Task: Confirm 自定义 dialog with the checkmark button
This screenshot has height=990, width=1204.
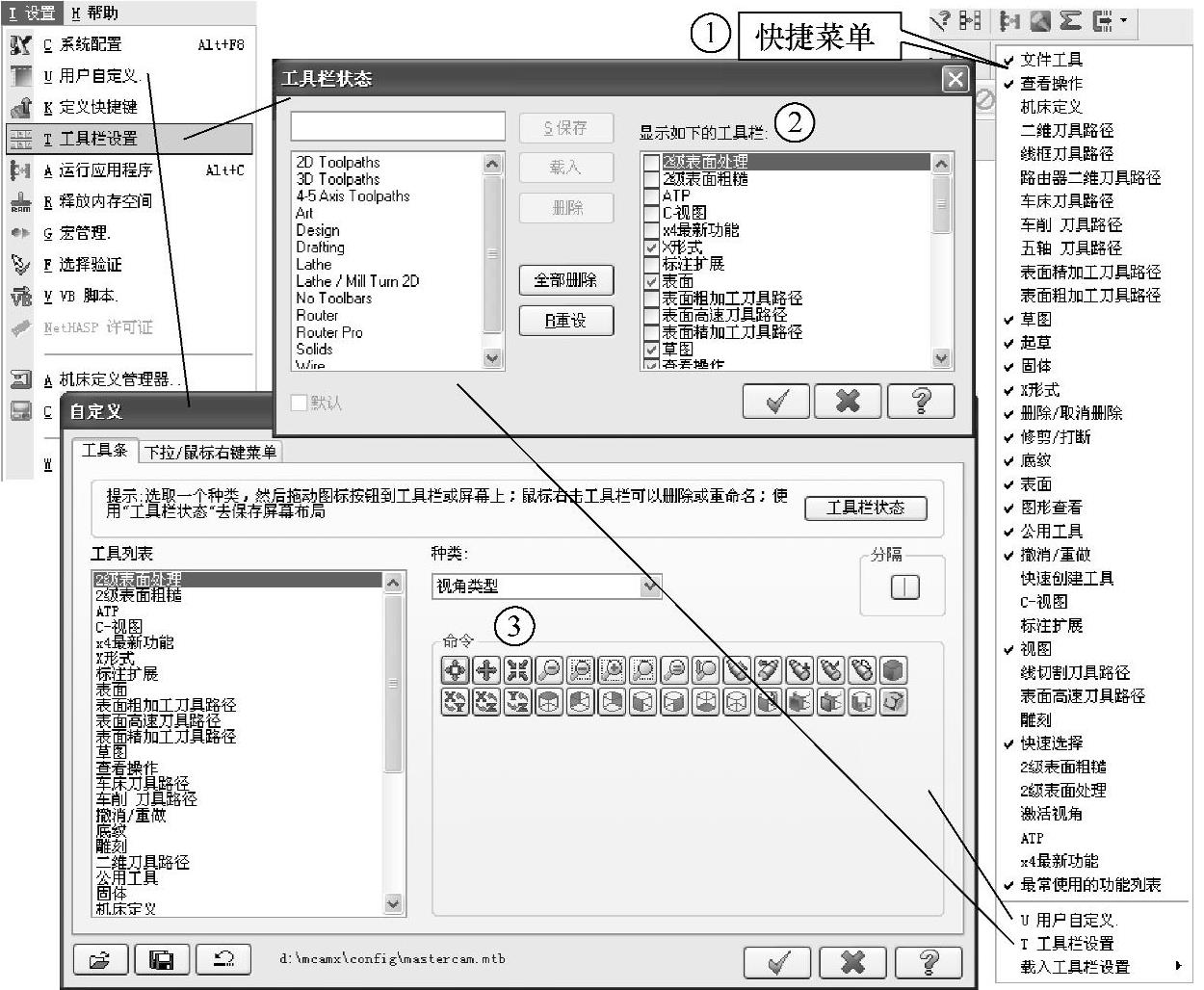Action: [x=778, y=961]
